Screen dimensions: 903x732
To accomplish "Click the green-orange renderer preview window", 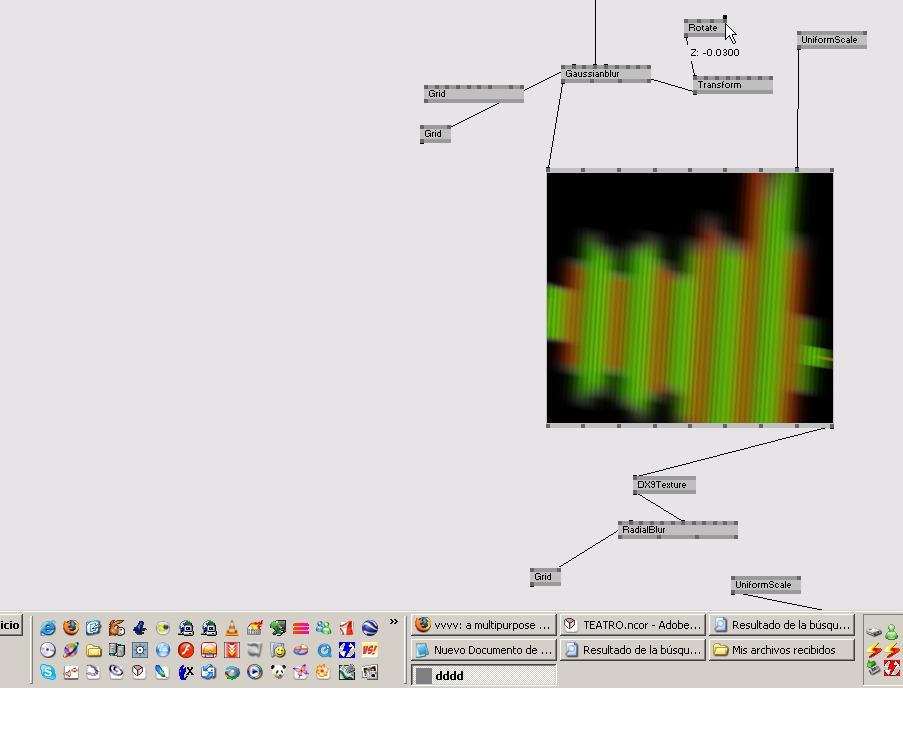I will coord(690,298).
